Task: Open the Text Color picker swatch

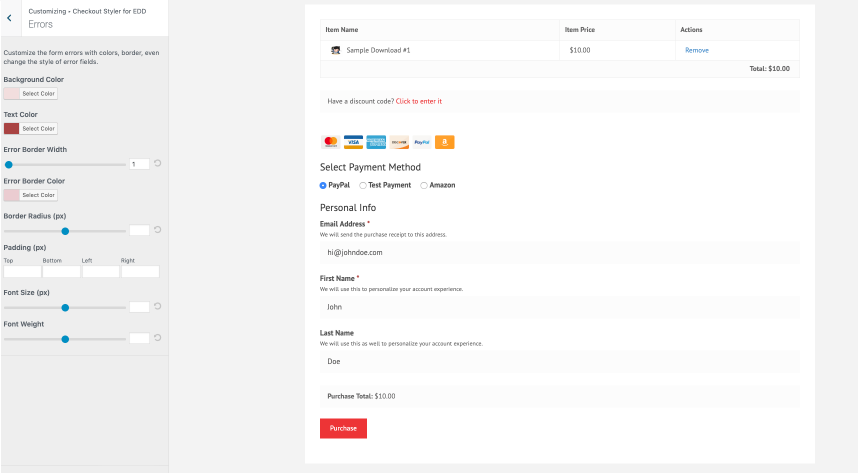Action: pyautogui.click(x=11, y=129)
